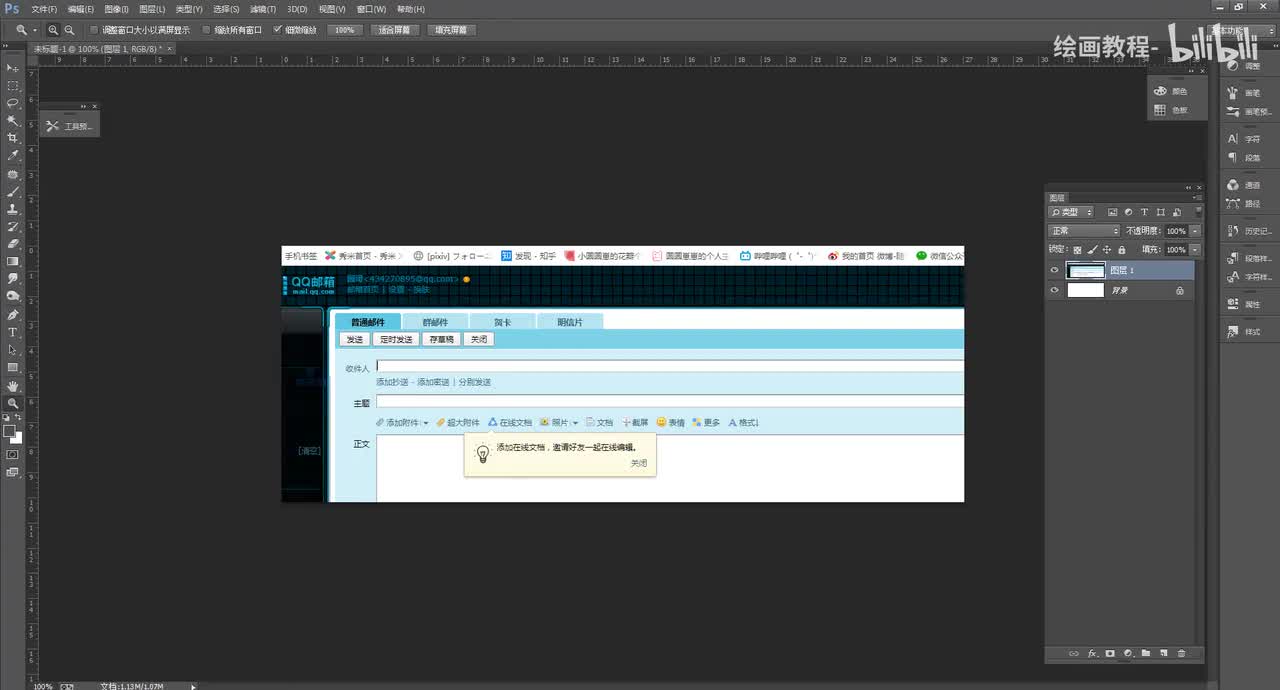Image resolution: width=1280 pixels, height=690 pixels.
Task: Select the Lasso tool
Action: pos(13,103)
